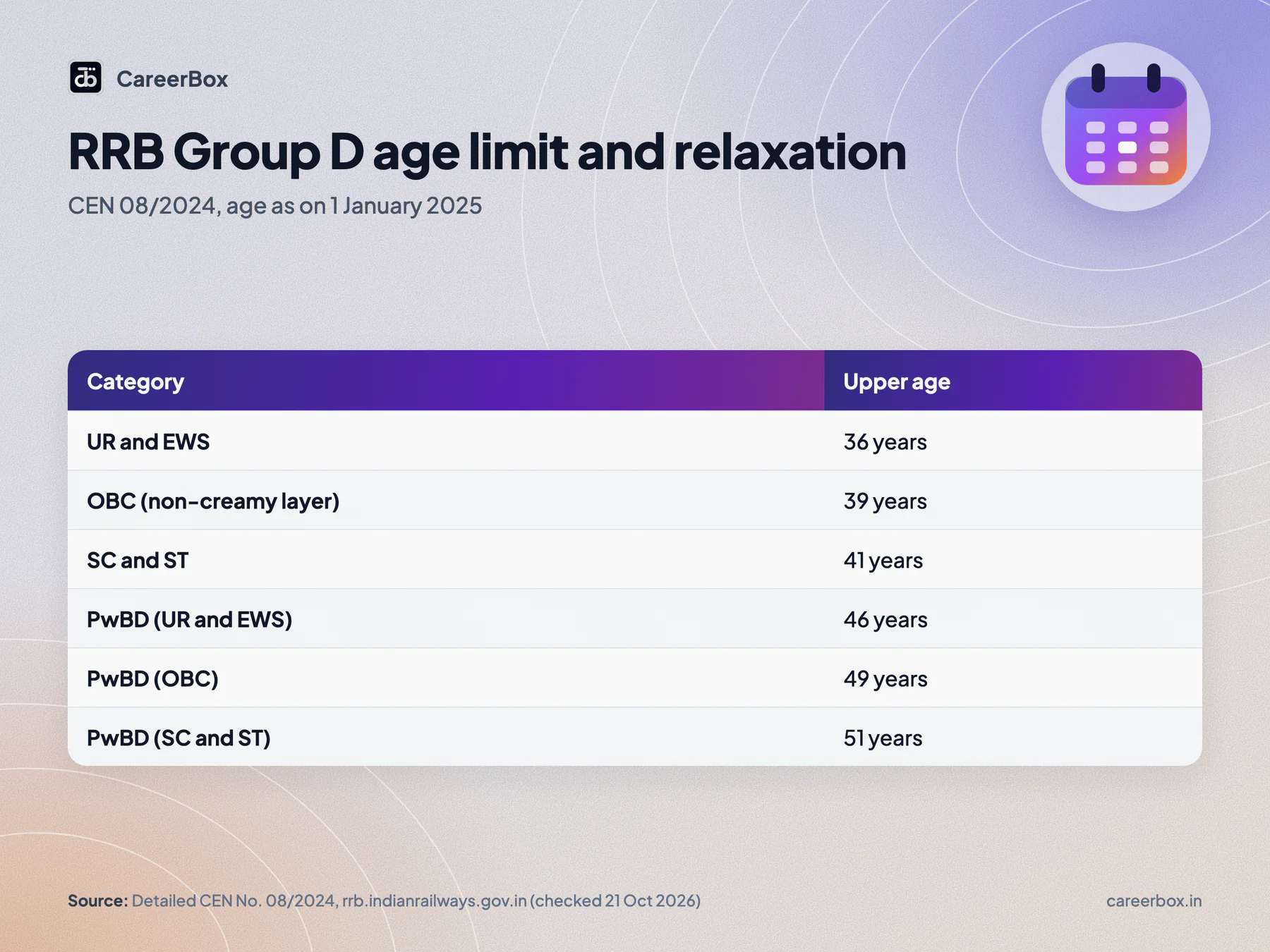Click the Upper age column header

click(1013, 381)
